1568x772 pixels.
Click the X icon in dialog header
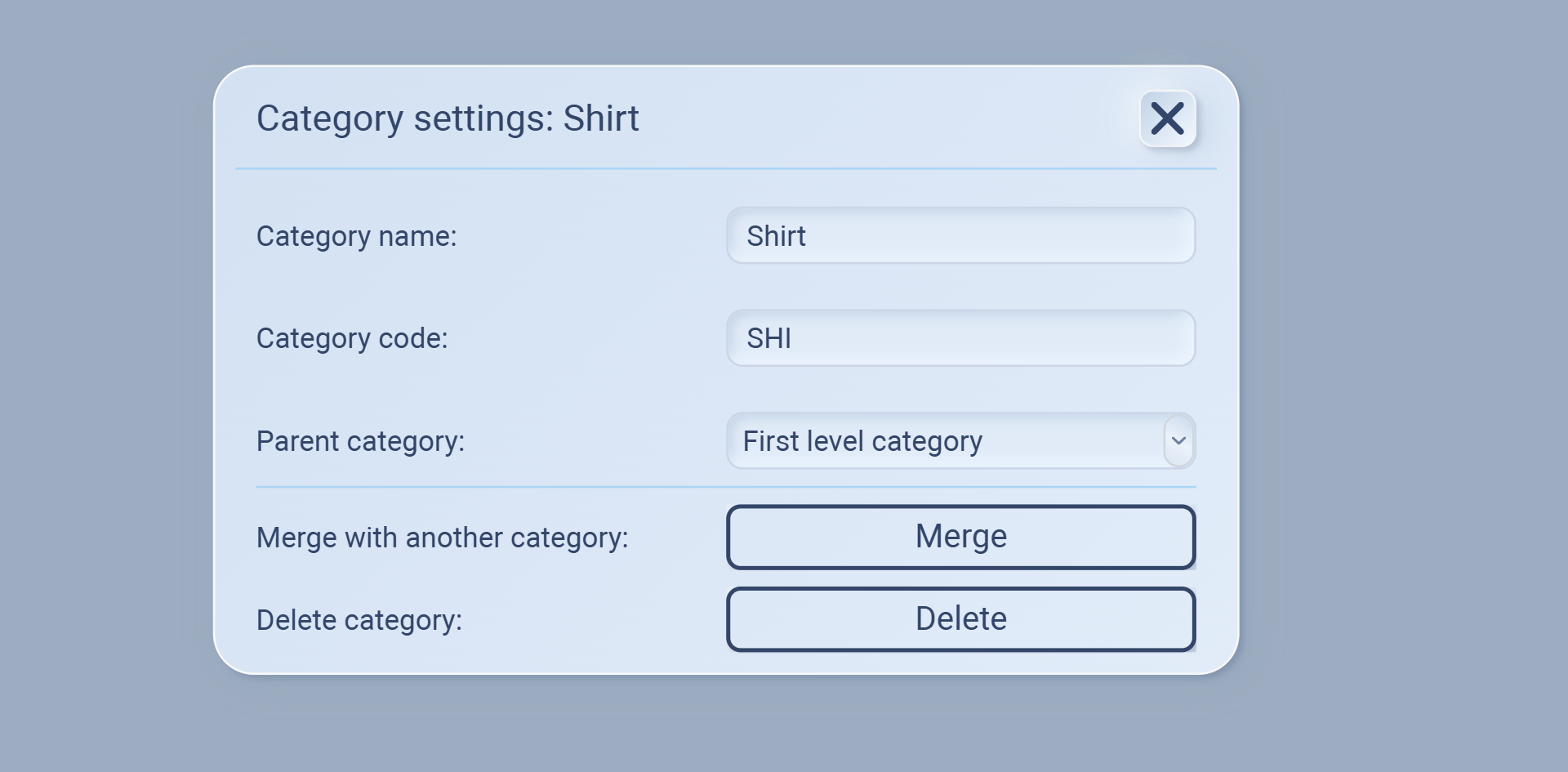1168,118
